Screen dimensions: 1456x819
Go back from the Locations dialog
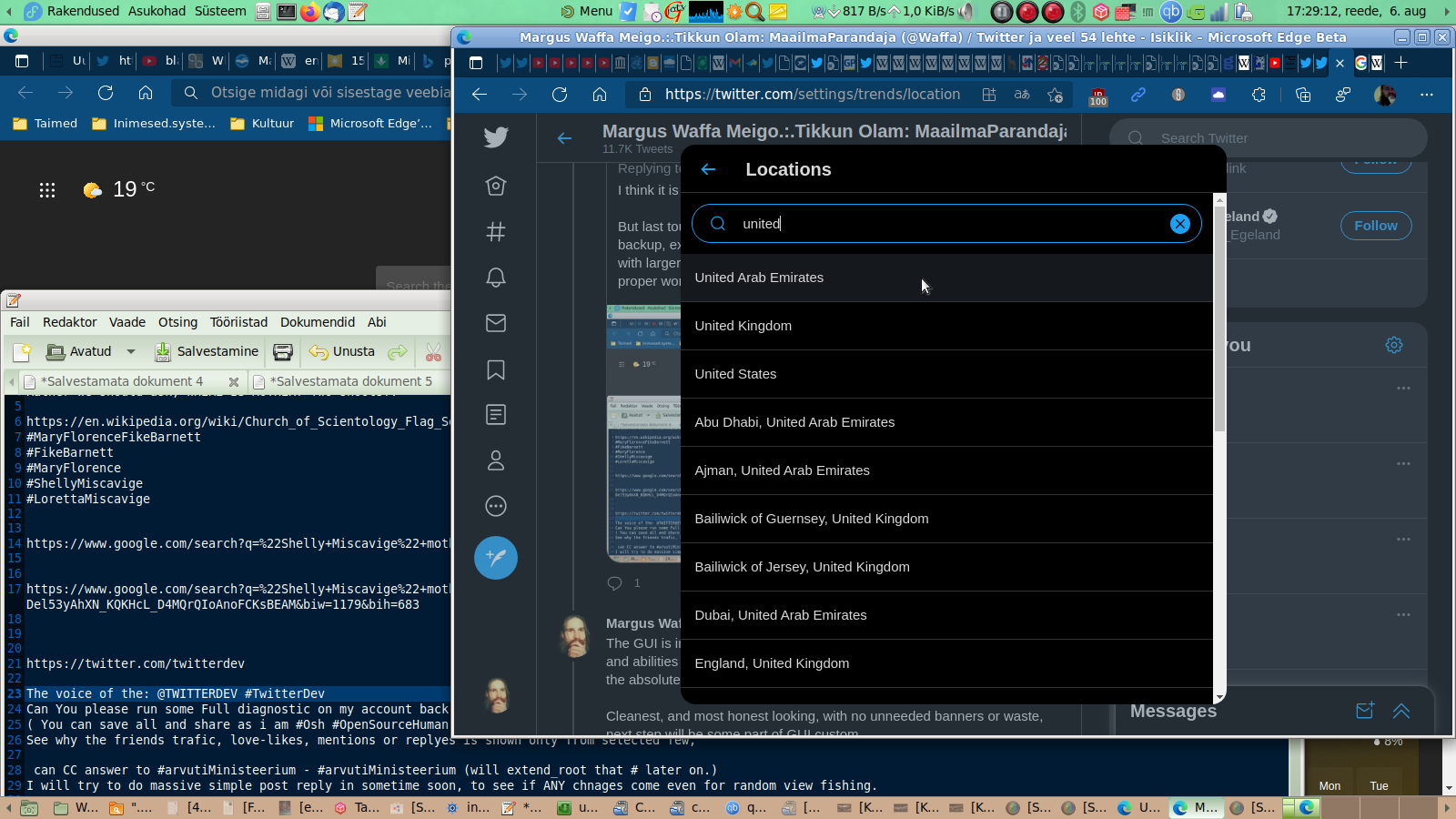[x=709, y=169]
